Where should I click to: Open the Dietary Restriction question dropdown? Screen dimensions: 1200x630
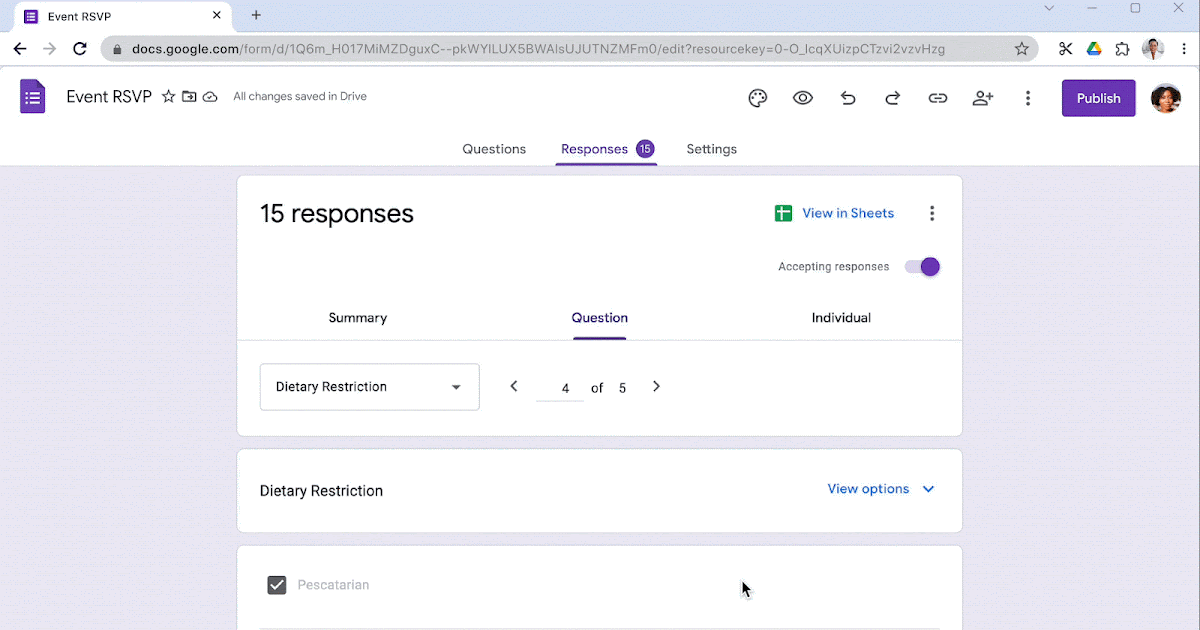point(369,387)
